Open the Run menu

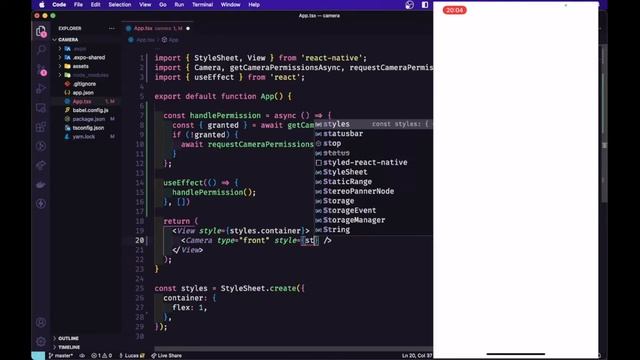[179, 5]
